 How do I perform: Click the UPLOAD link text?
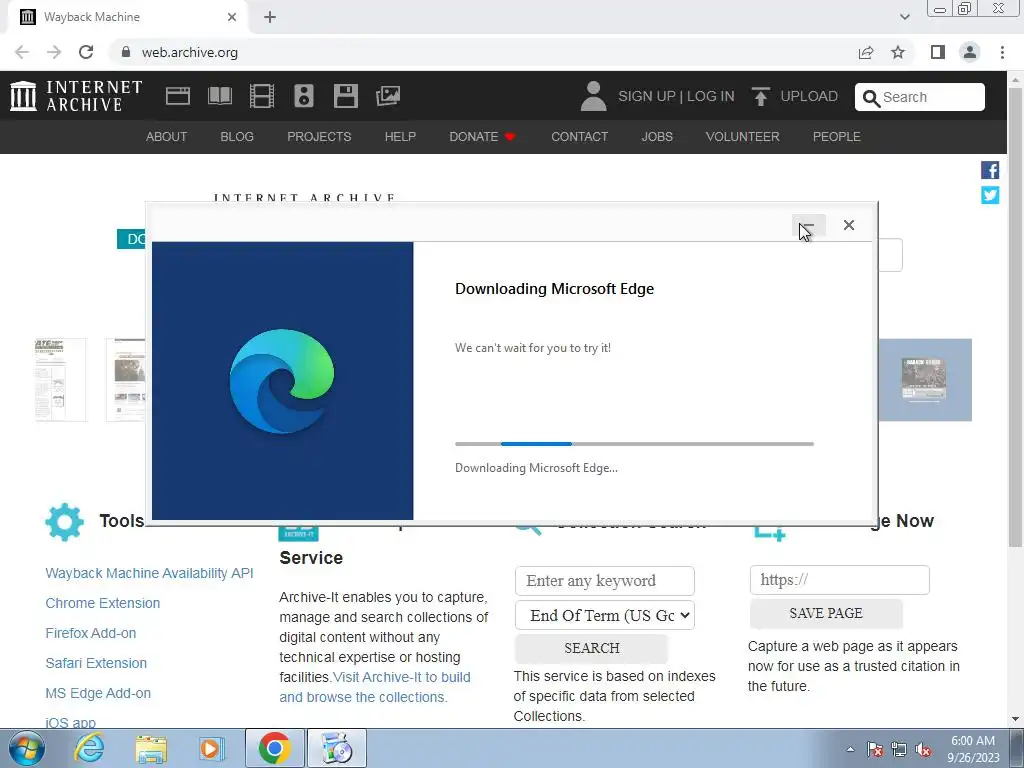click(x=808, y=96)
